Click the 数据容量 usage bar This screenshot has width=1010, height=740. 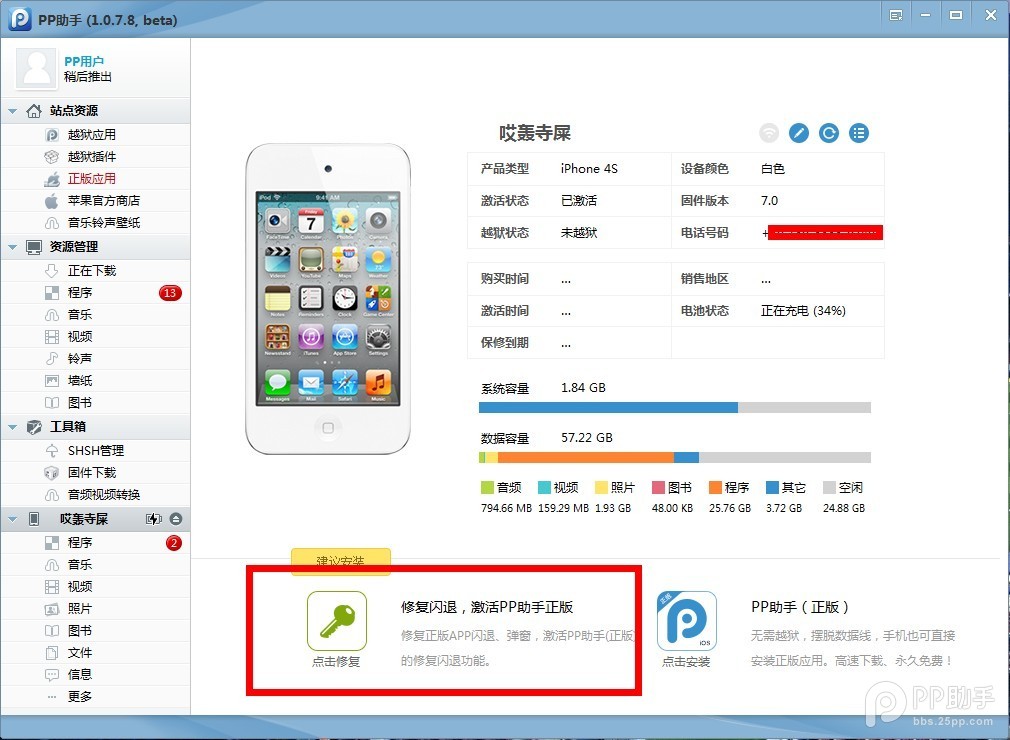point(675,457)
